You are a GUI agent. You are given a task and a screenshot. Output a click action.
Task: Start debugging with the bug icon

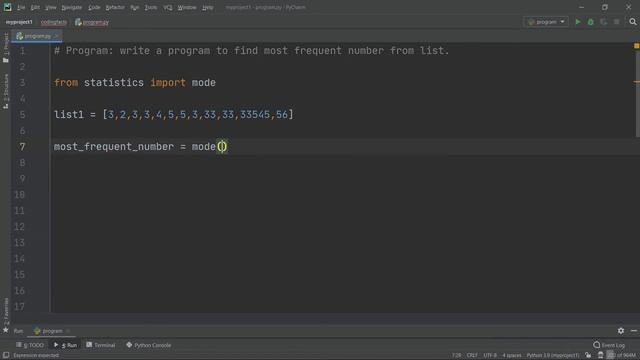click(x=591, y=22)
